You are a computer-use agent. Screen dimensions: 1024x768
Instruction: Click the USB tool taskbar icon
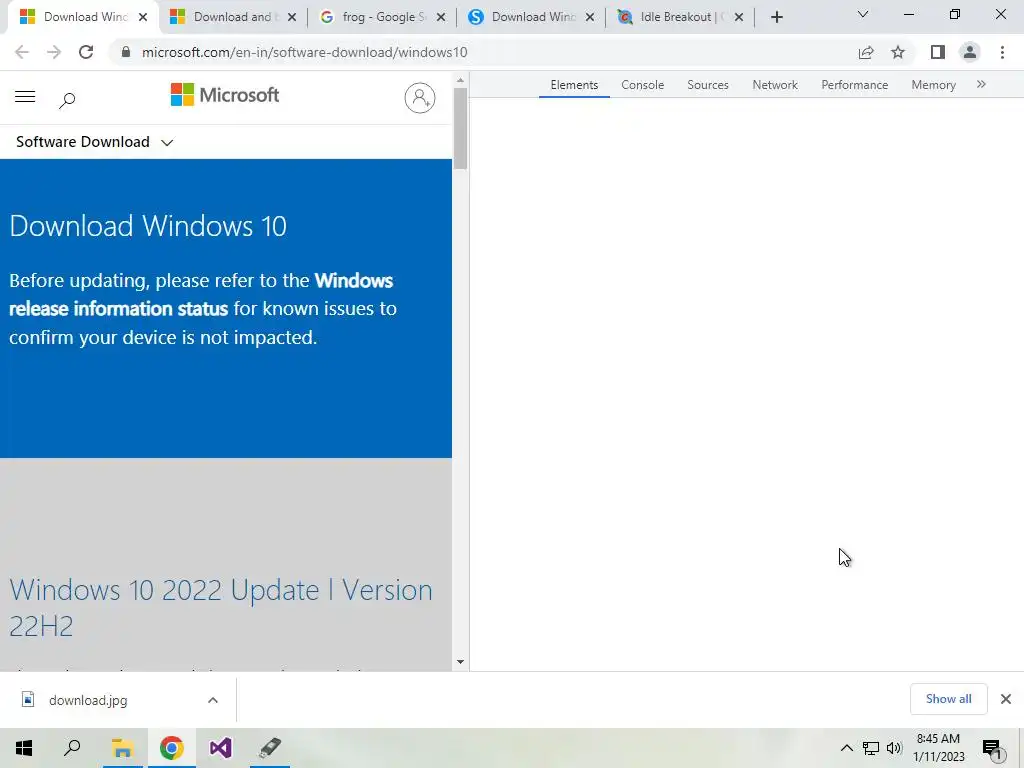tap(270, 748)
